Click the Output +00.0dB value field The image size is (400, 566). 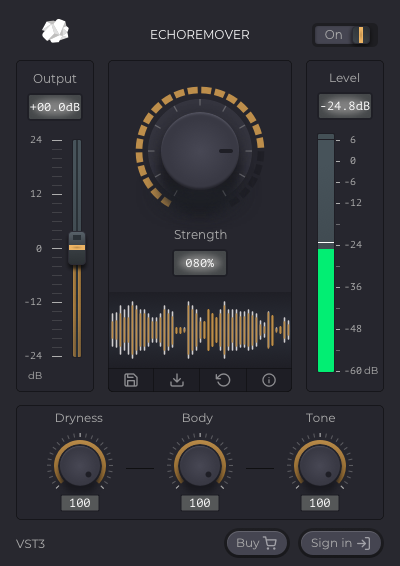pyautogui.click(x=55, y=107)
